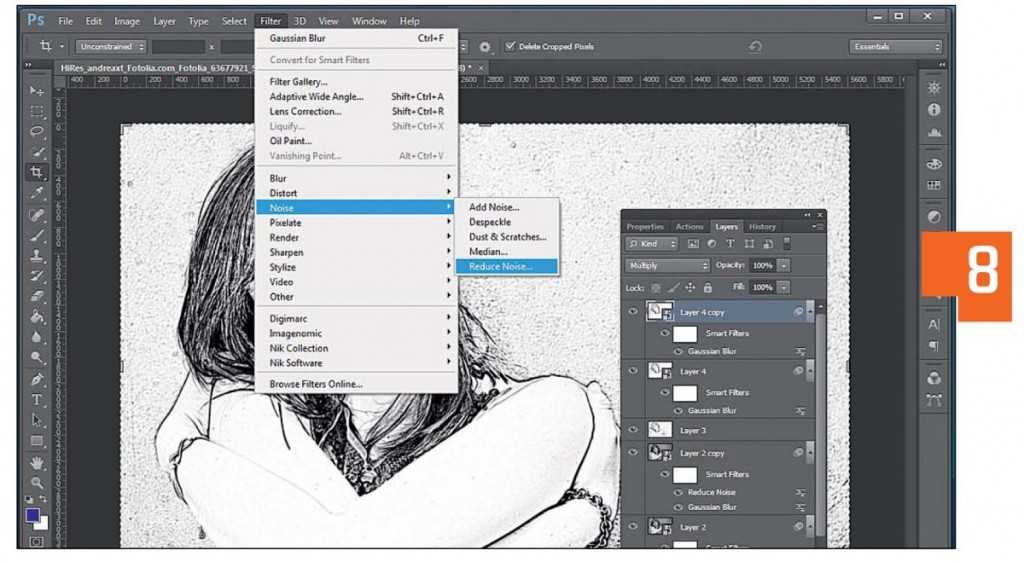Switch to the History tab
This screenshot has height=562, width=1024.
click(762, 227)
